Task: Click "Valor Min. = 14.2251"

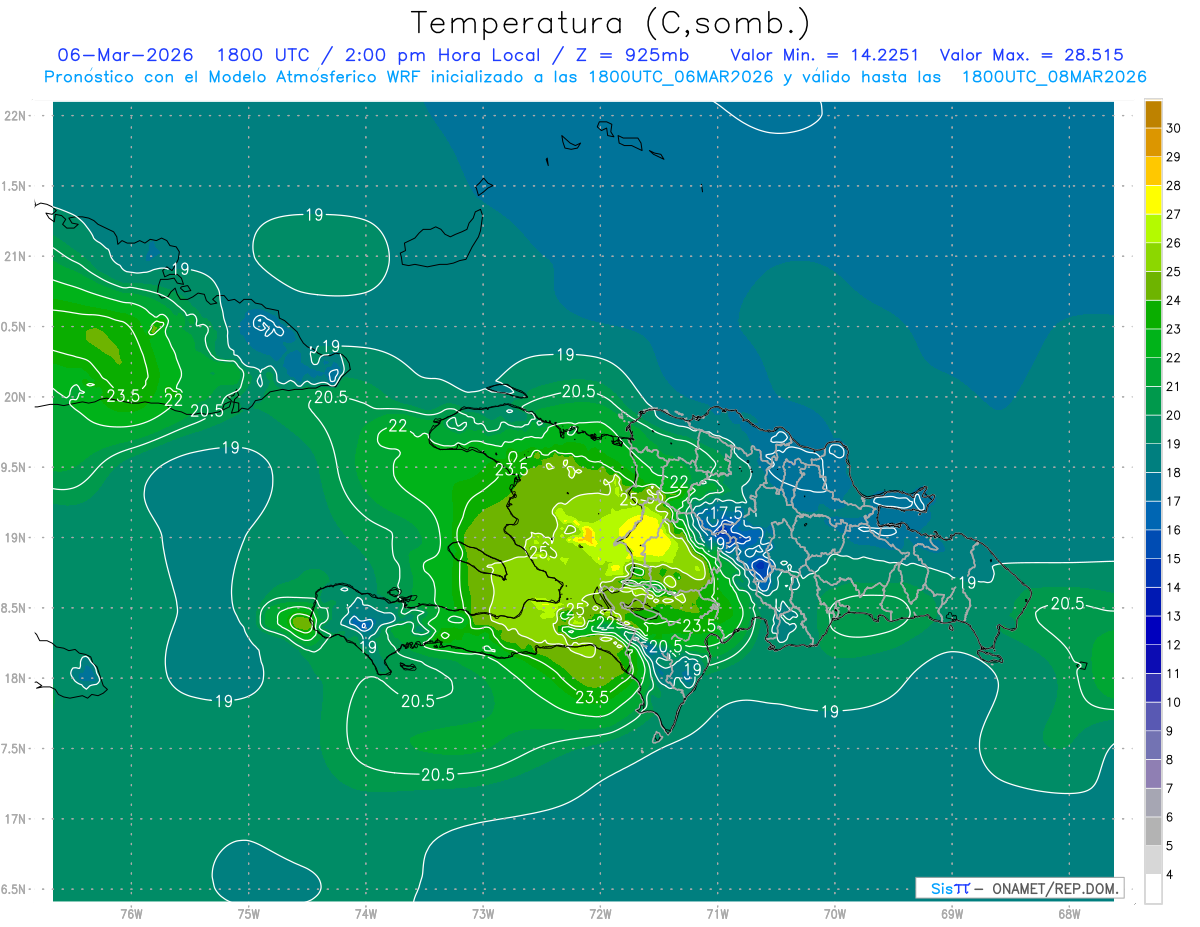Action: 826,55
